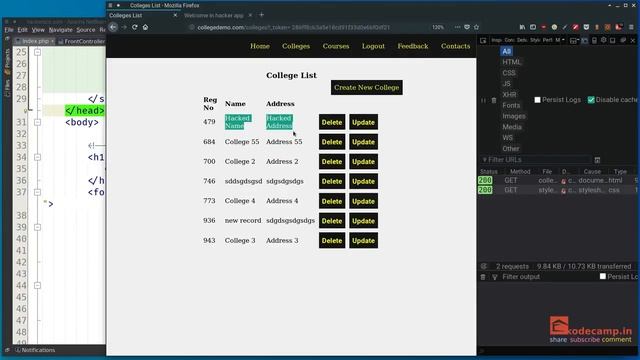The image size is (640, 360).
Task: Go back with the Firefox back arrow
Action: coord(113,27)
